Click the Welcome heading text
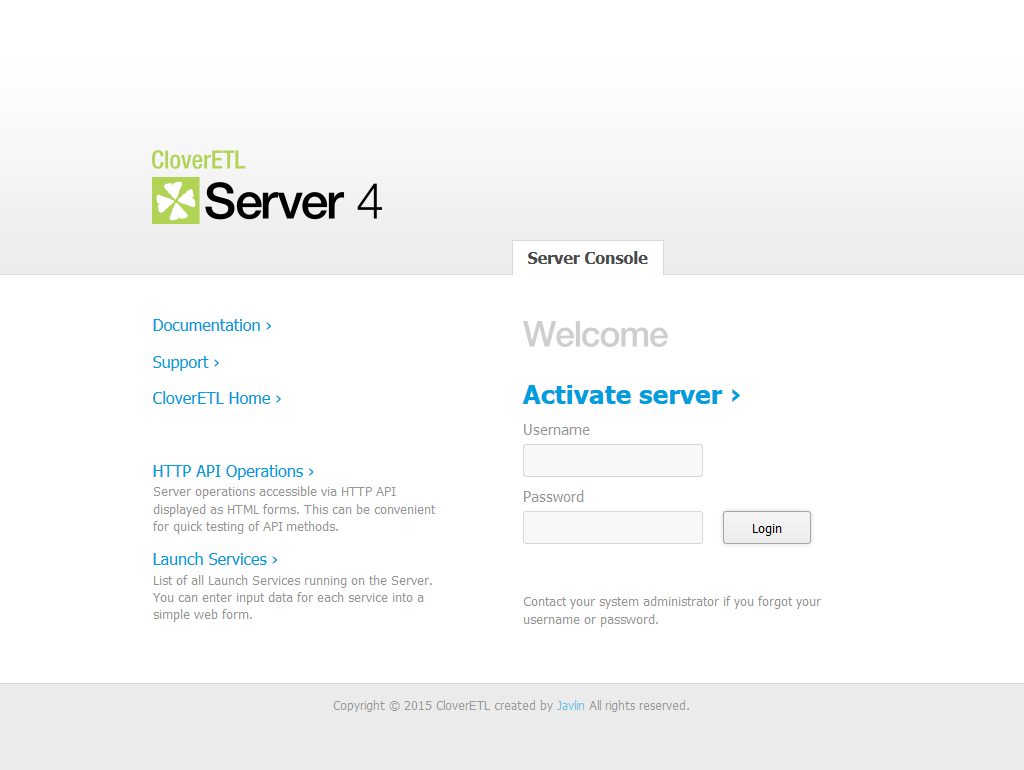 (596, 334)
